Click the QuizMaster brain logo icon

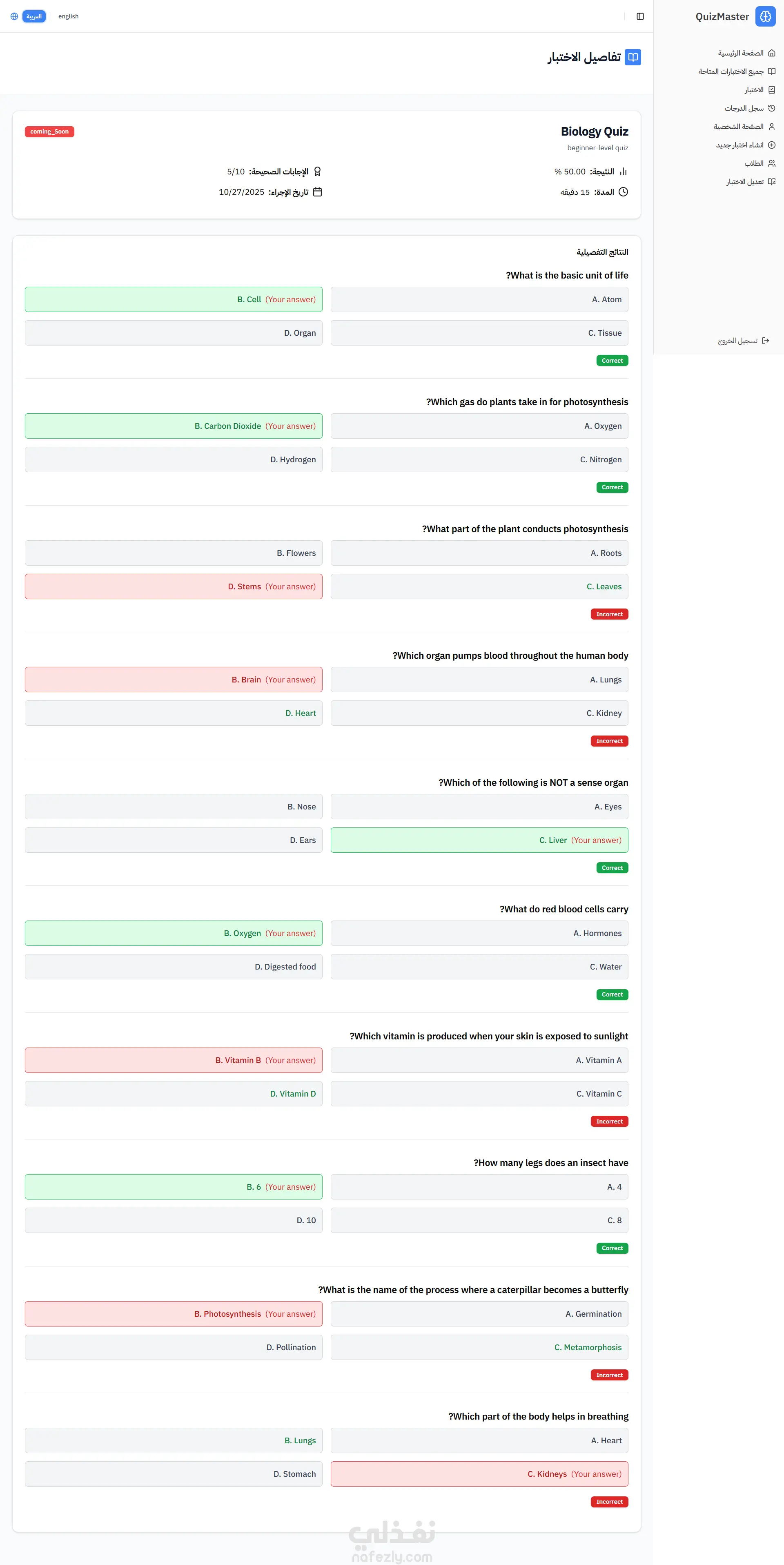[765, 16]
